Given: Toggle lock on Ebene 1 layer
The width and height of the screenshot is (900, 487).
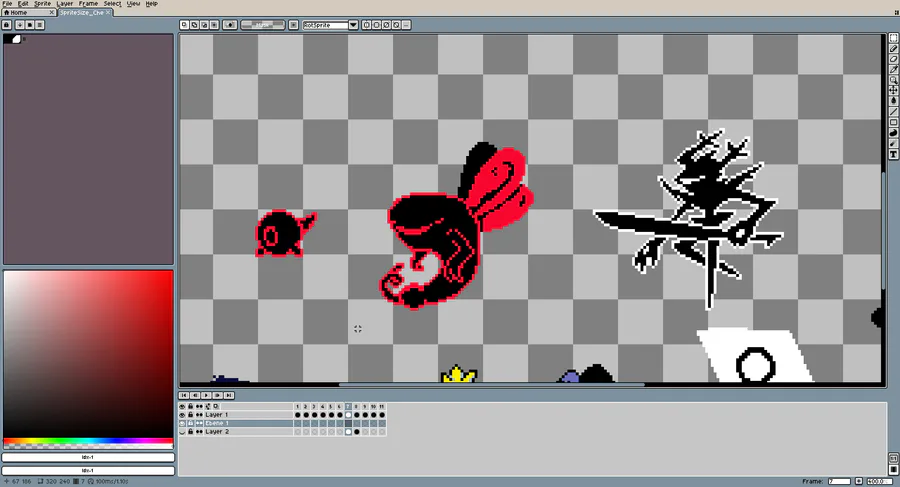Looking at the screenshot, I should 191,423.
